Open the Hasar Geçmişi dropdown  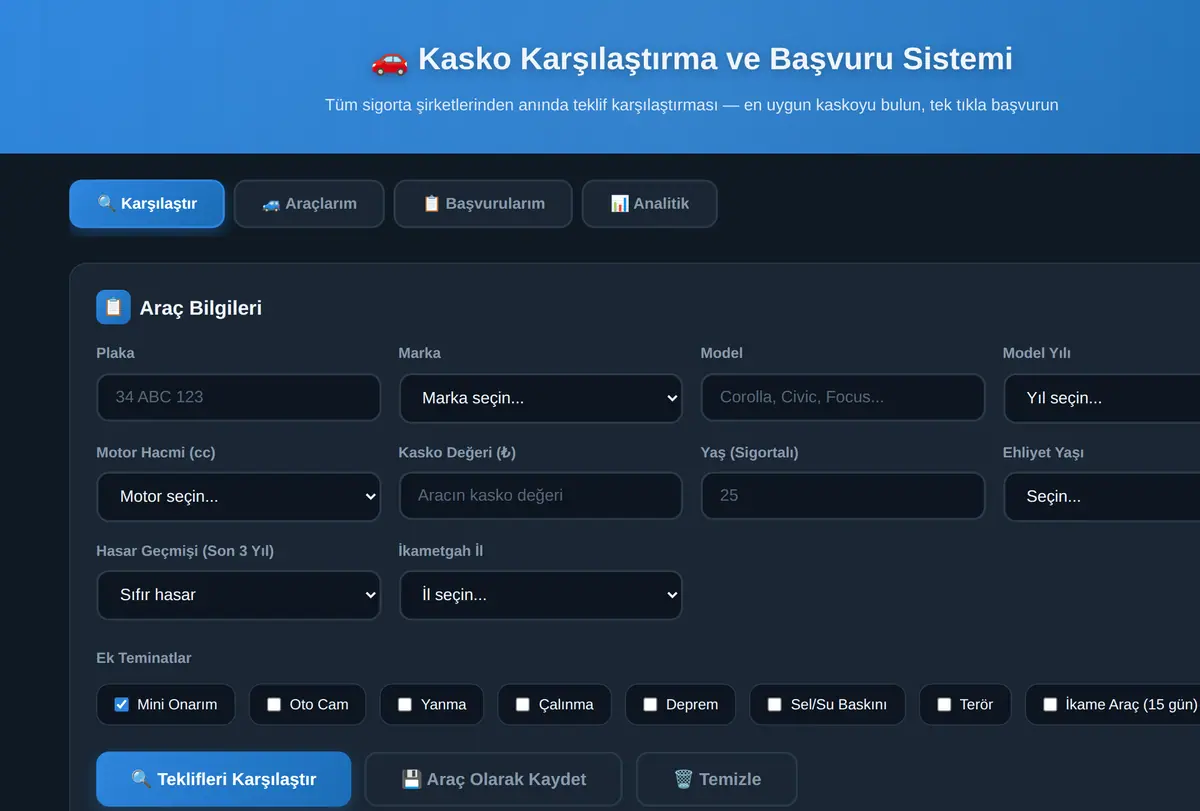click(239, 595)
